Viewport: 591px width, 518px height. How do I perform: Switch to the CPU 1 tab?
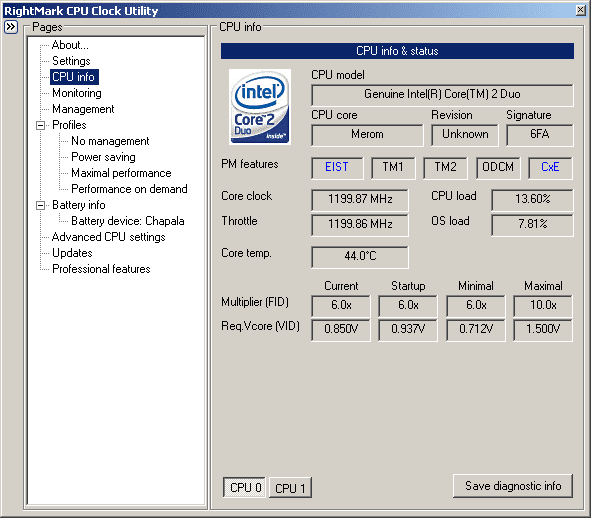[290, 488]
